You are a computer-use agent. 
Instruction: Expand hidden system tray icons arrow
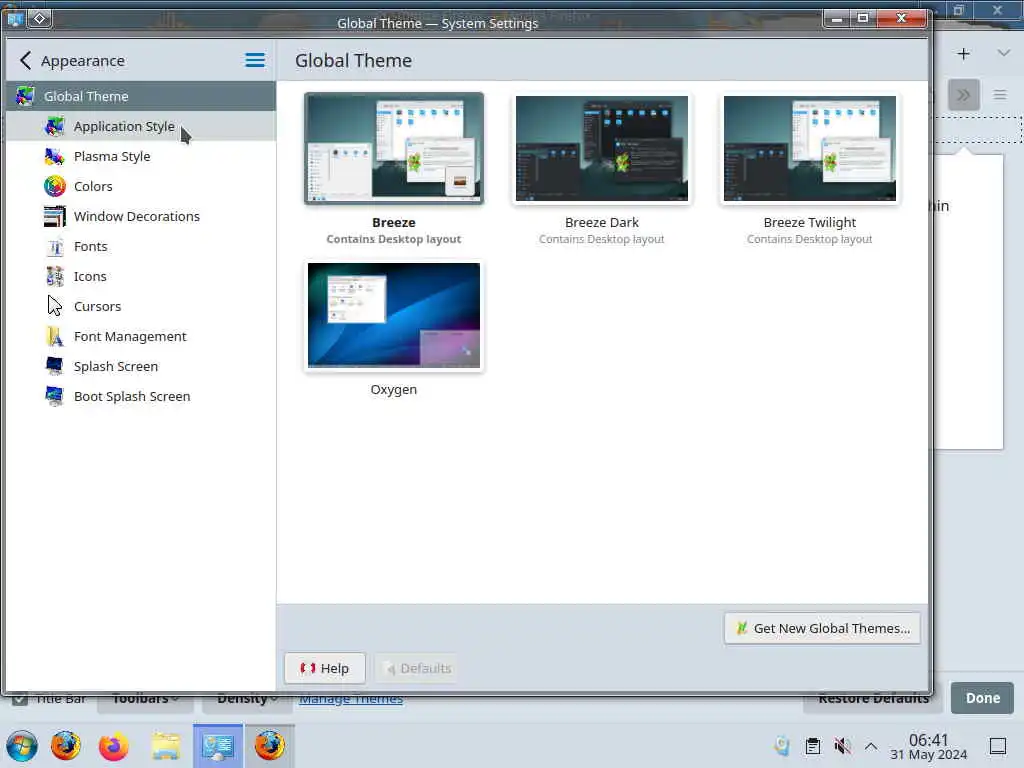(x=871, y=746)
